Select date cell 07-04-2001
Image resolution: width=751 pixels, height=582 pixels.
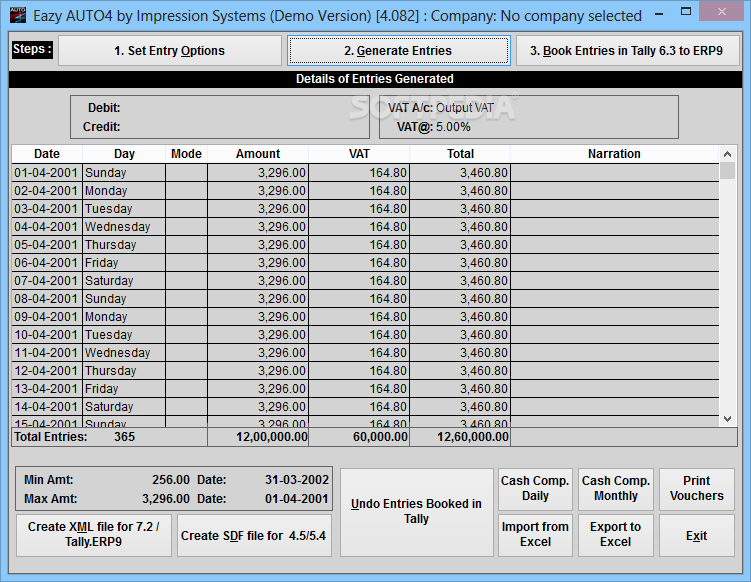point(47,281)
